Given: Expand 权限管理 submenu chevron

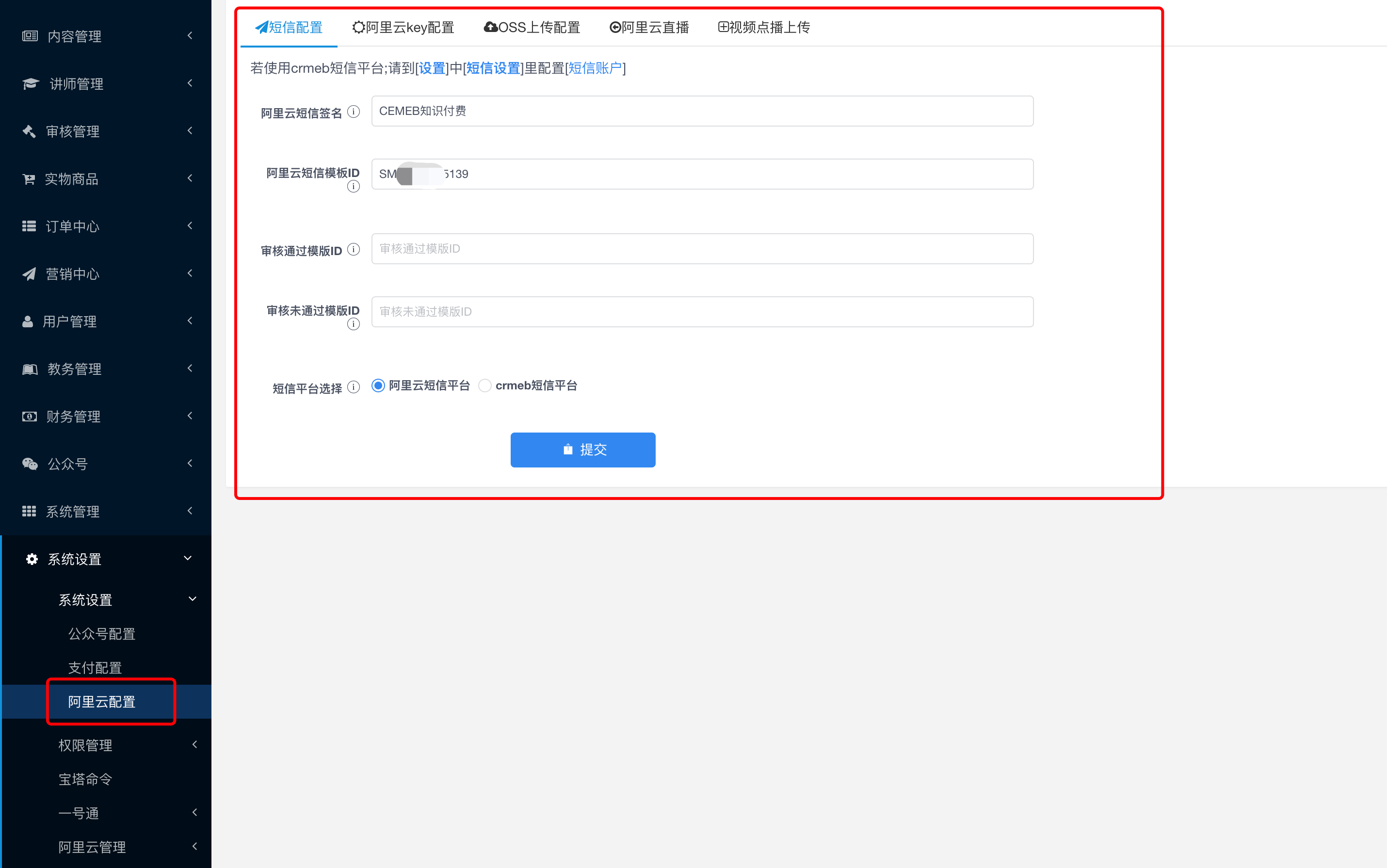Looking at the screenshot, I should (194, 744).
